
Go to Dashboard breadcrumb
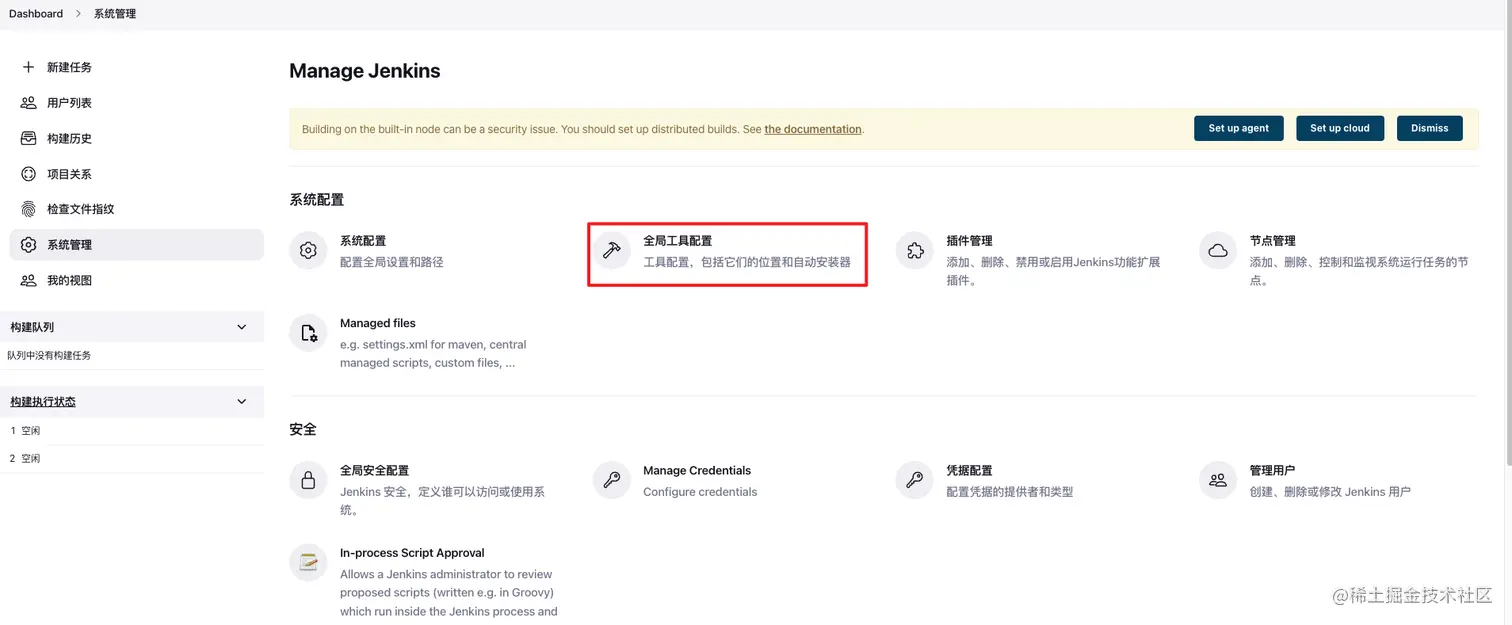36,13
